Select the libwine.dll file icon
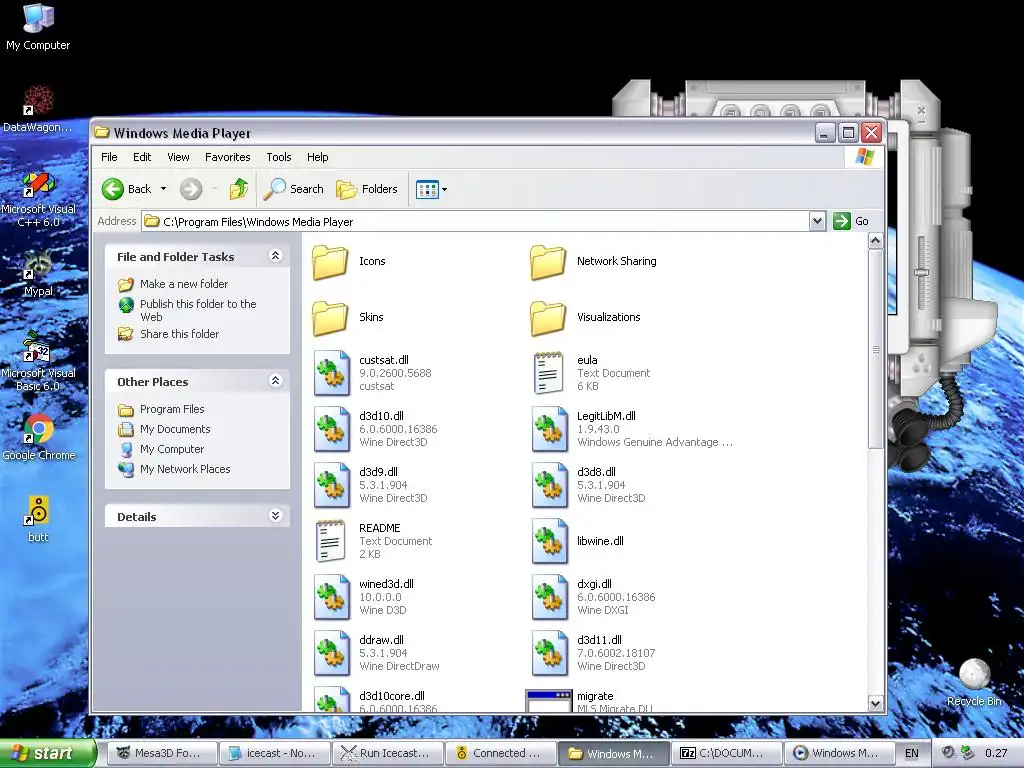 [550, 541]
